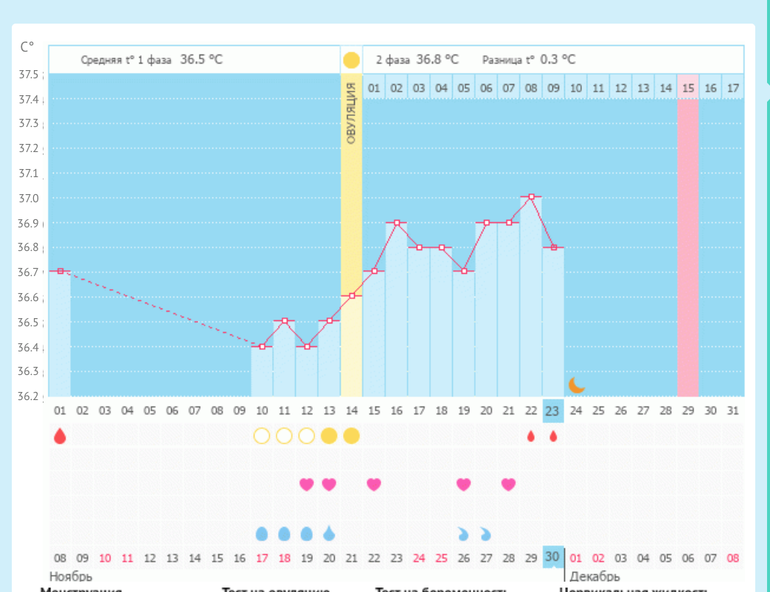Click the red menstruation drop on cycle day 01
Screen dimensions: 770x592
[x=60, y=436]
